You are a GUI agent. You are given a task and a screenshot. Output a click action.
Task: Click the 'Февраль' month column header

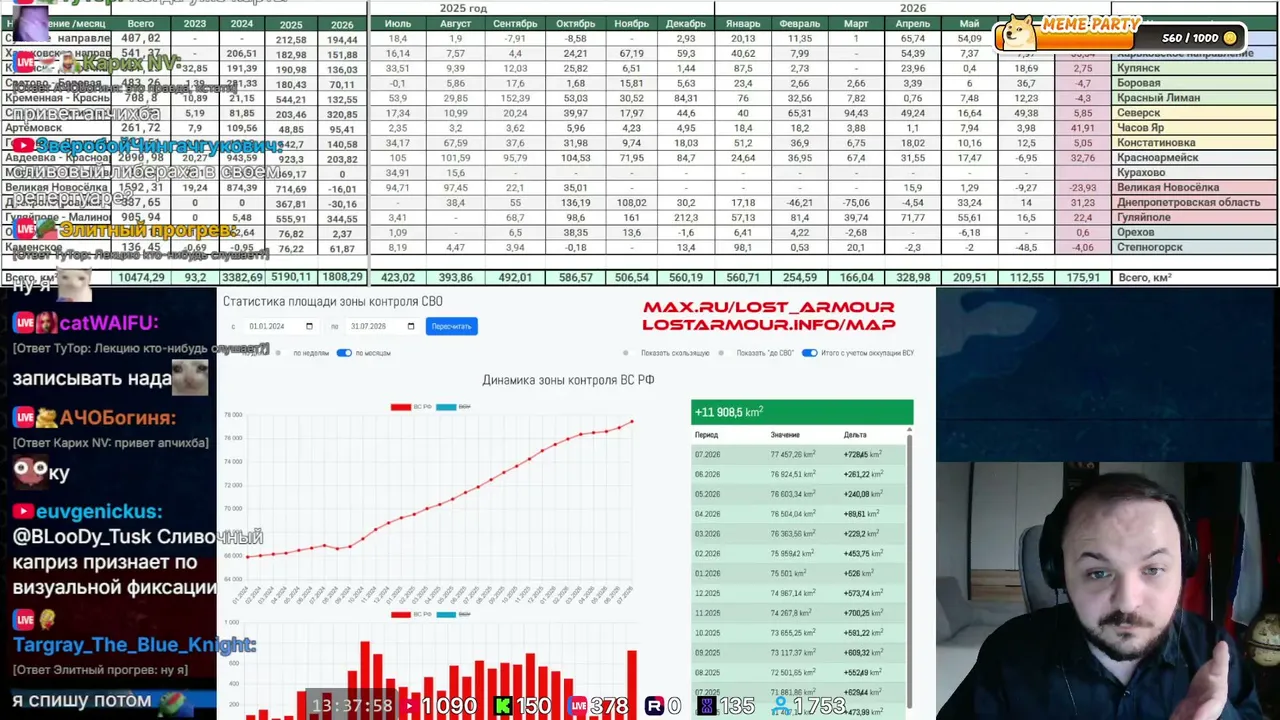pyautogui.click(x=799, y=24)
